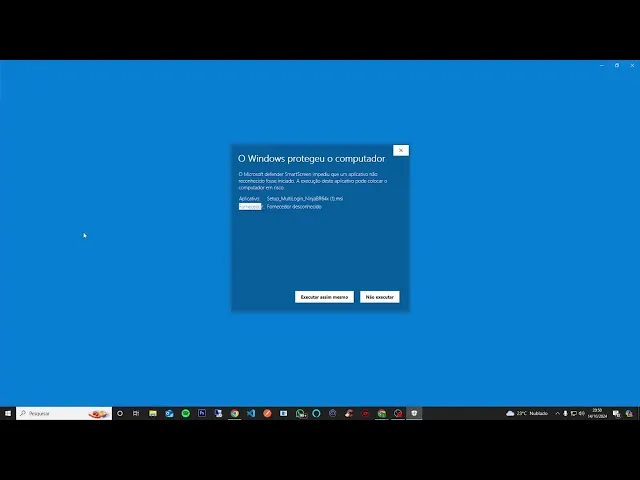This screenshot has width=640, height=480.
Task: Click 'Não executar' button
Action: coord(380,297)
